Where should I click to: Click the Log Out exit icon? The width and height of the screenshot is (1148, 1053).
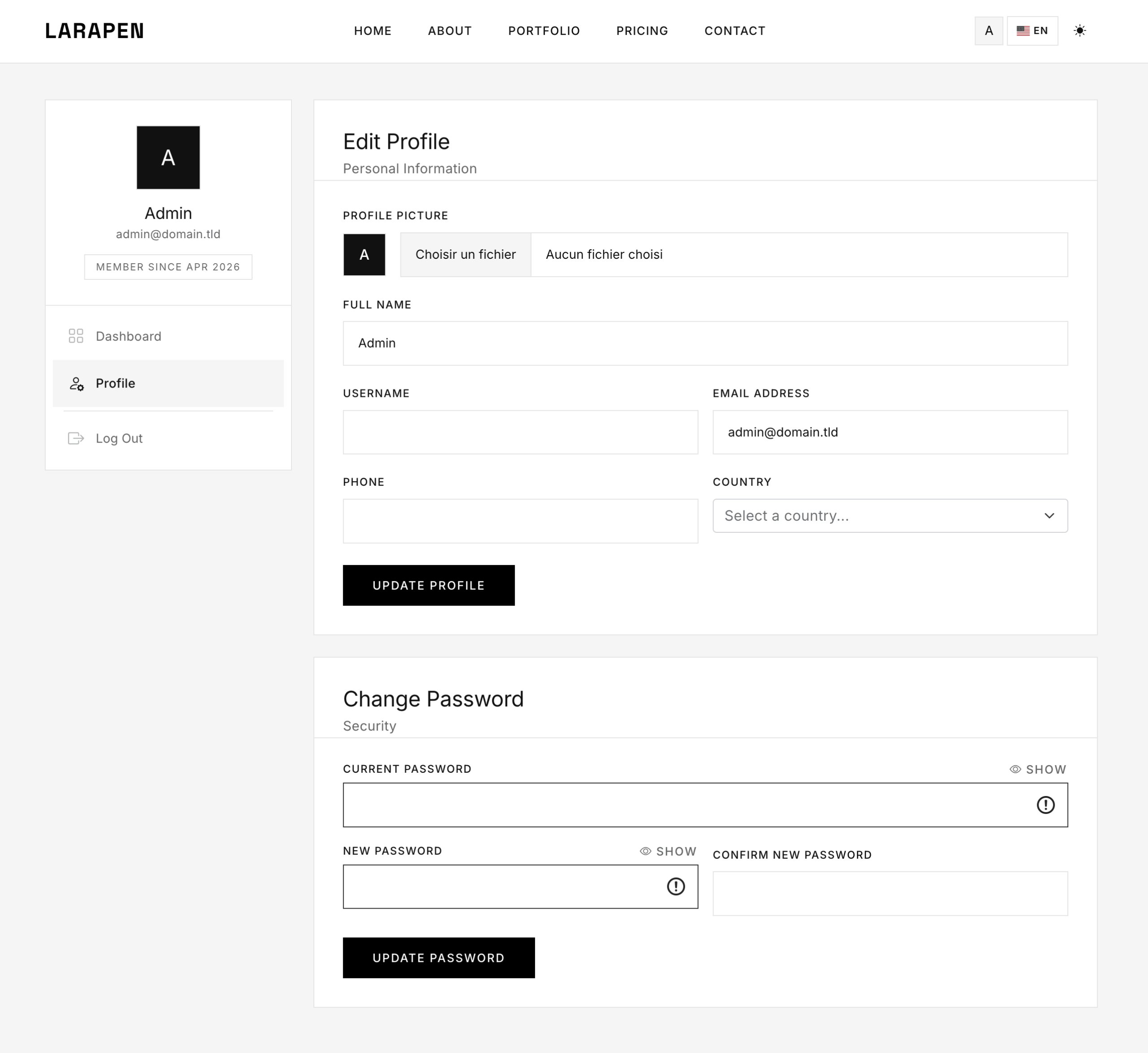tap(76, 438)
